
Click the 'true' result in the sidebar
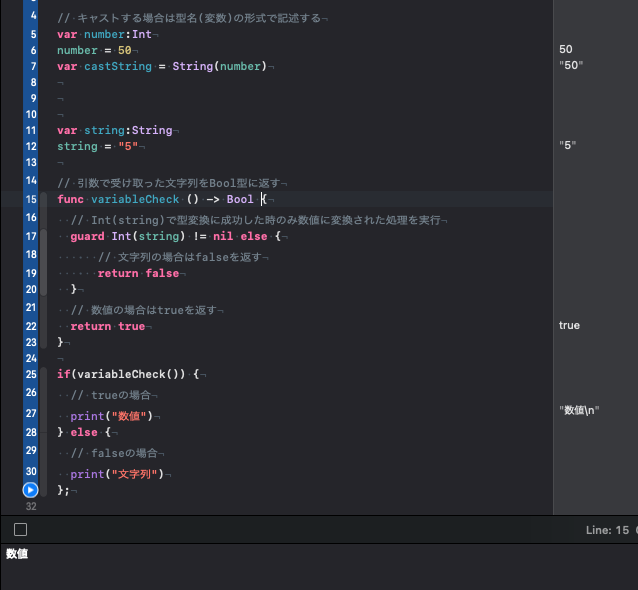click(x=569, y=326)
